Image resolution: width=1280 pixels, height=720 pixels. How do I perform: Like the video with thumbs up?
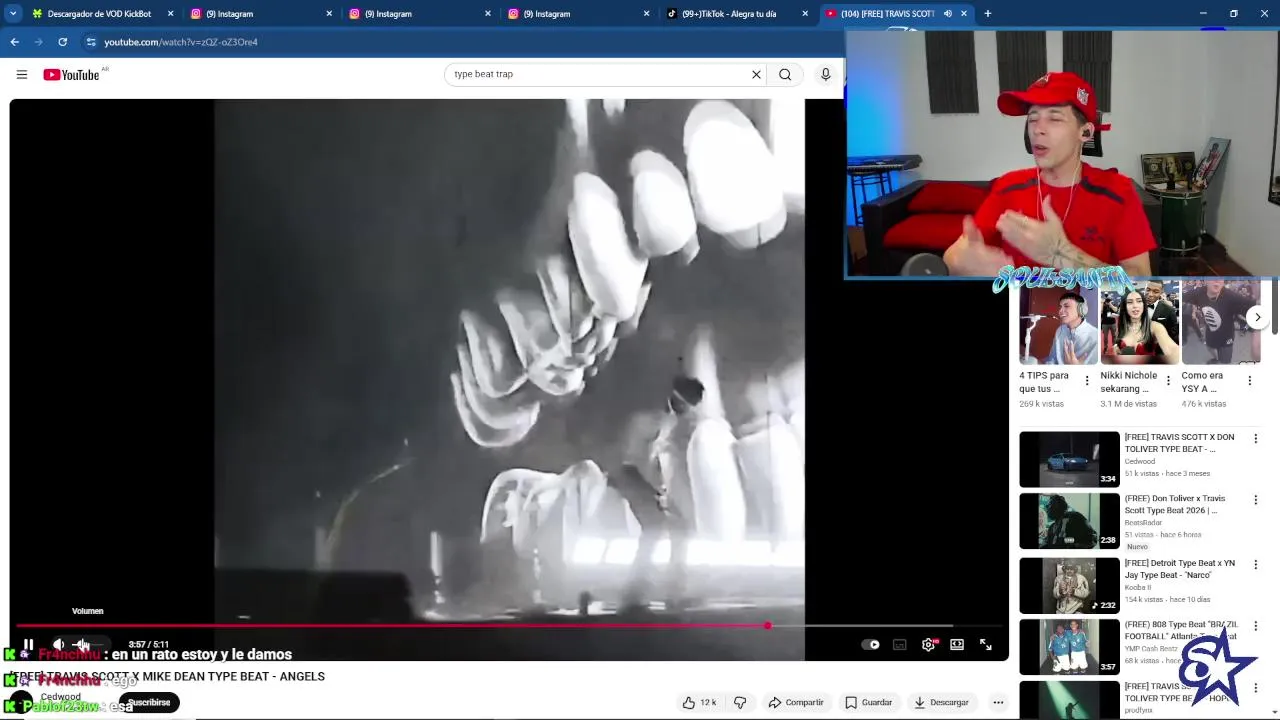(x=689, y=703)
